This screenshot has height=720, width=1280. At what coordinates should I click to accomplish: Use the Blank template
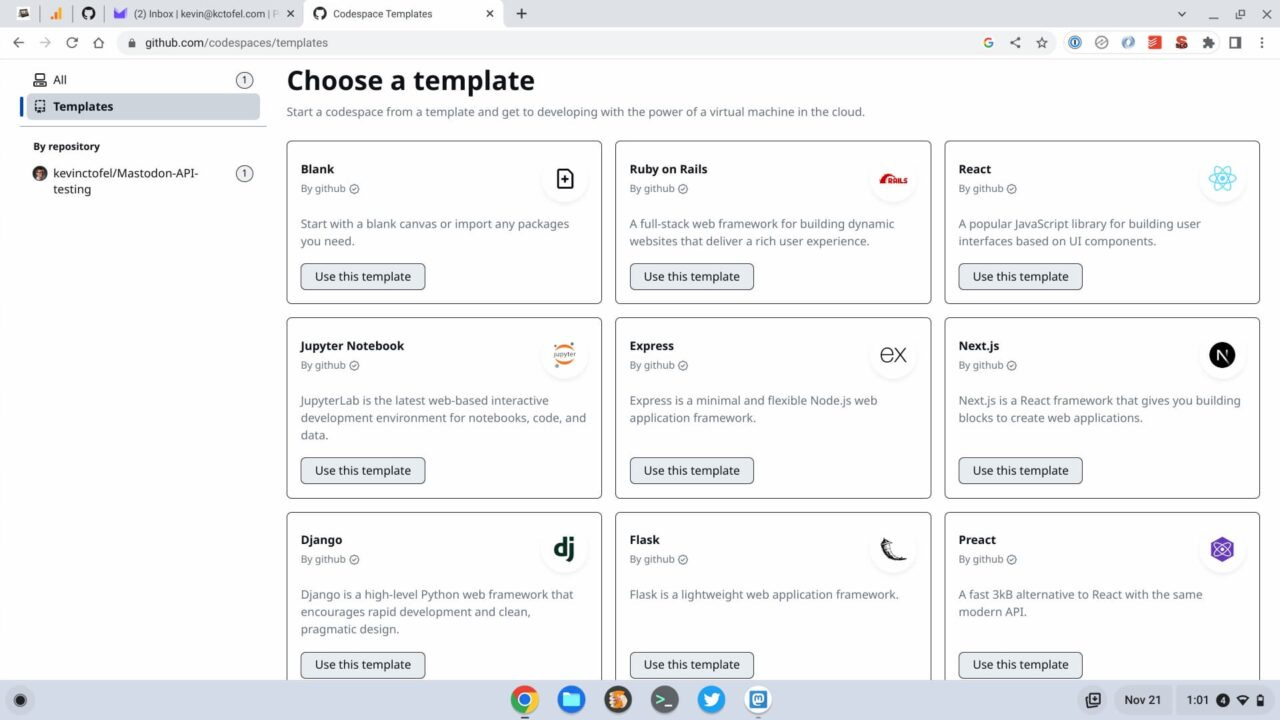[x=363, y=276]
